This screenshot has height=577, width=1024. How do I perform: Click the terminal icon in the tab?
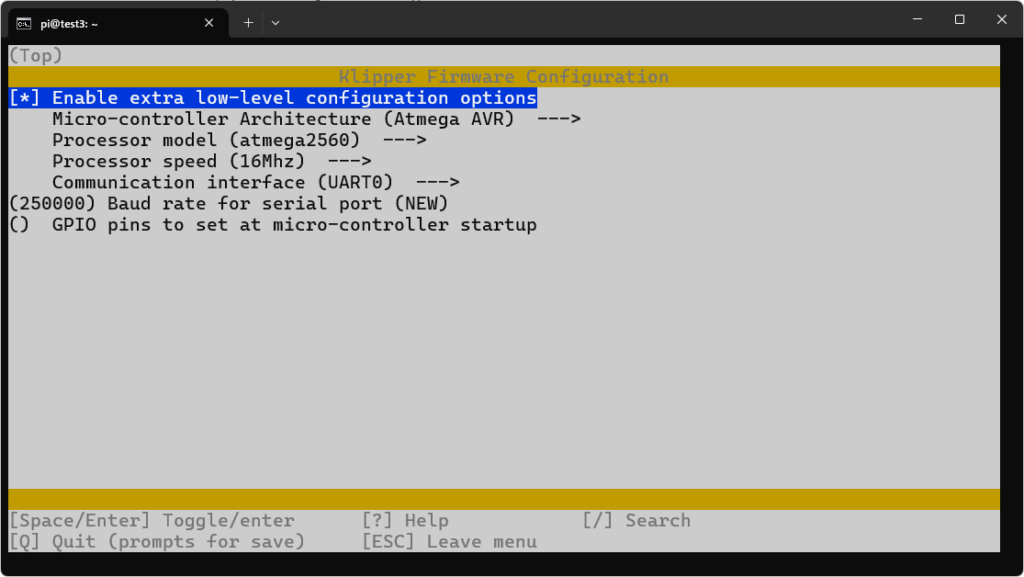[23, 23]
